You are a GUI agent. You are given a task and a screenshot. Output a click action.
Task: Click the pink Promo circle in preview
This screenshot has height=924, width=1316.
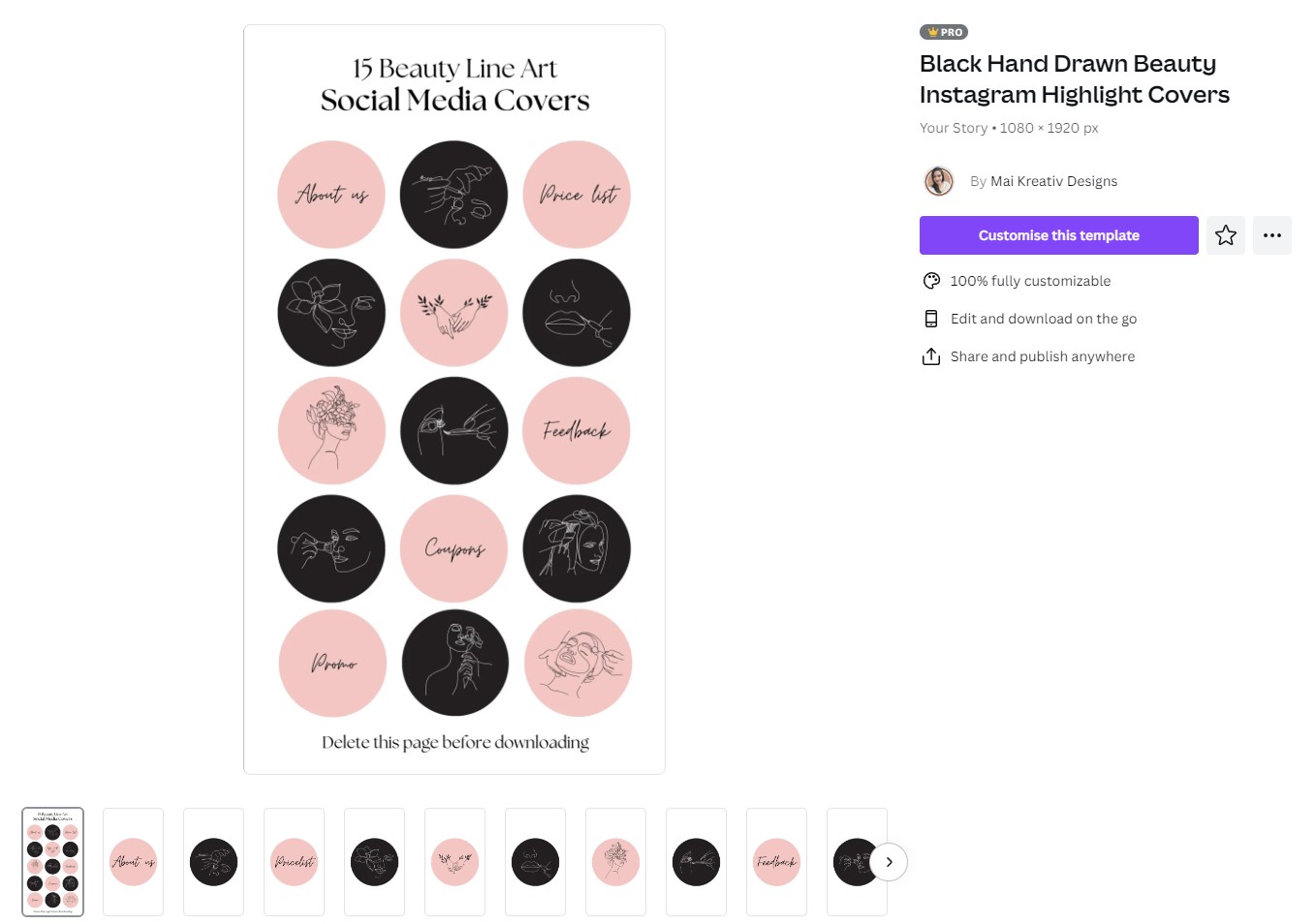click(332, 663)
